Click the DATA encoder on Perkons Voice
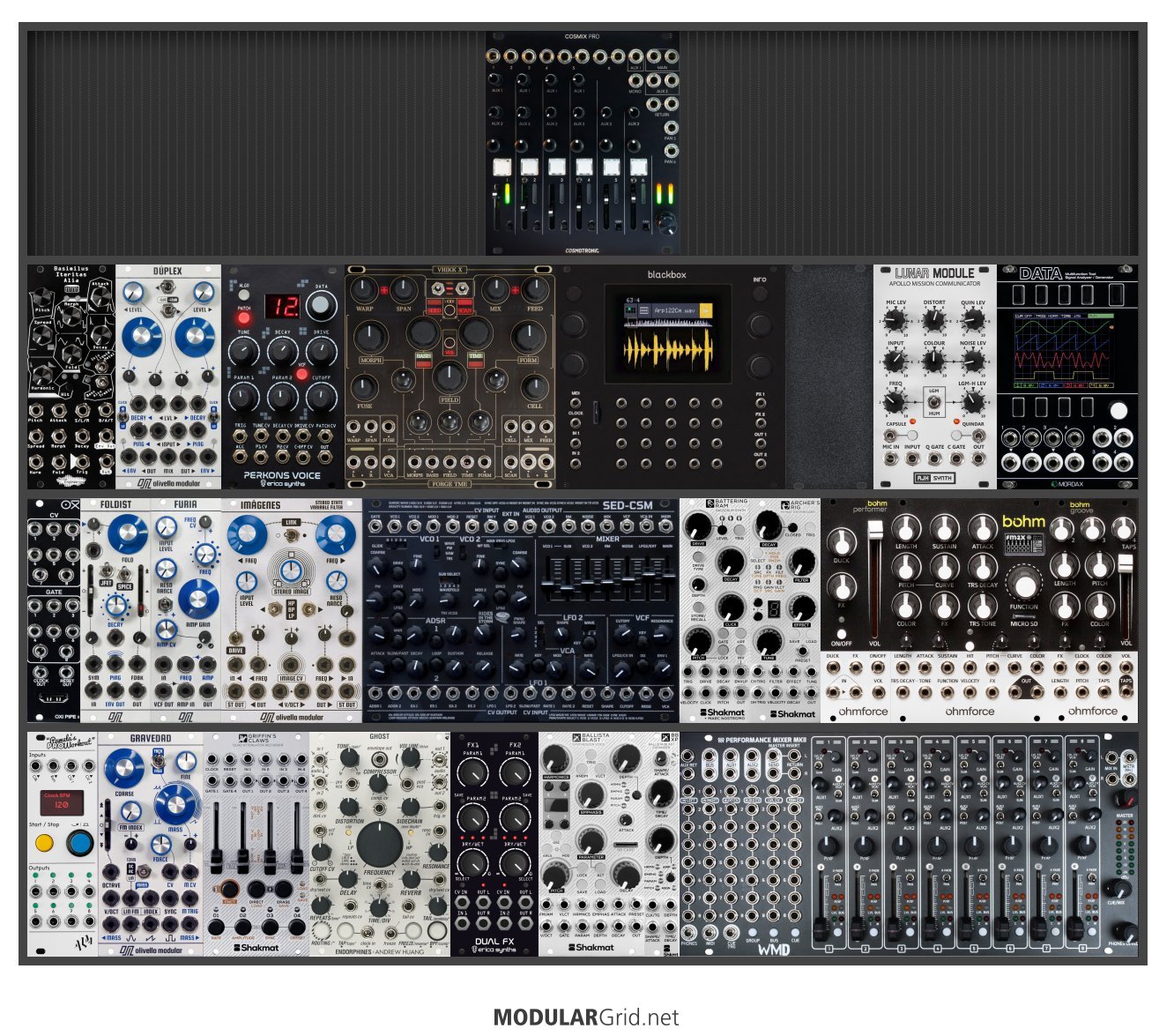The height and width of the screenshot is (1036, 1174). 322,306
